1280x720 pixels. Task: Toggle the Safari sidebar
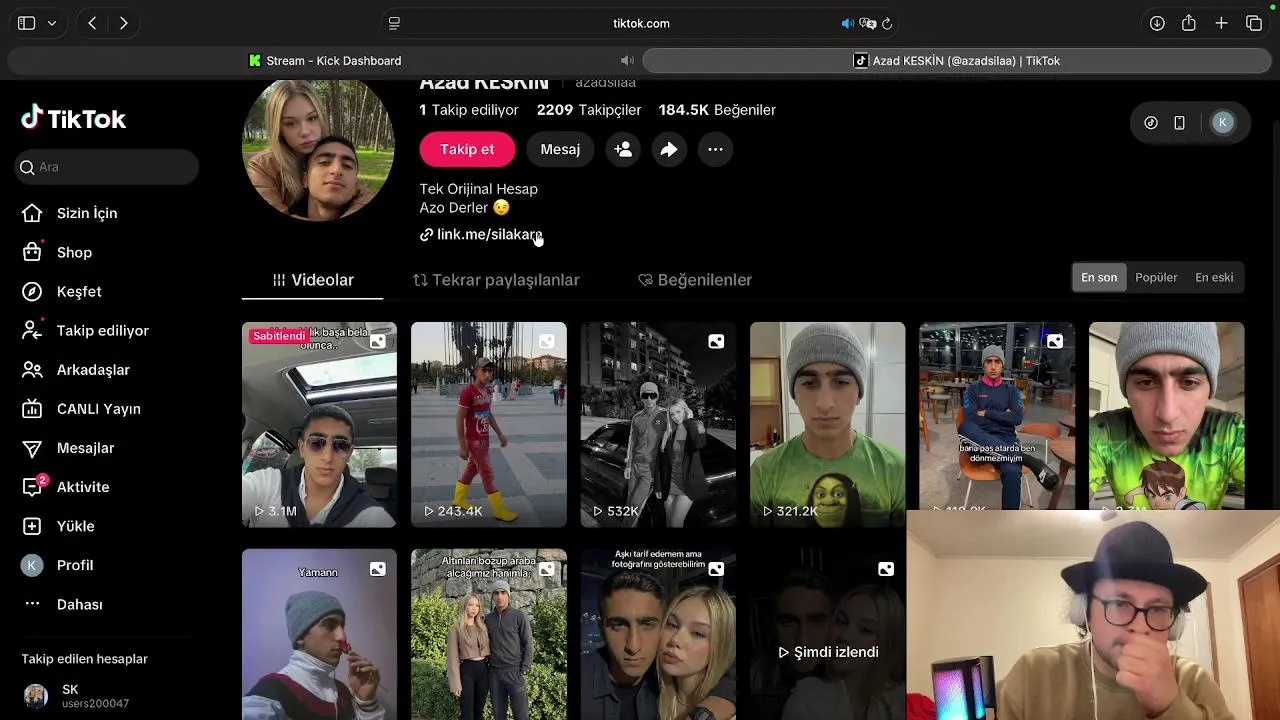pyautogui.click(x=27, y=23)
